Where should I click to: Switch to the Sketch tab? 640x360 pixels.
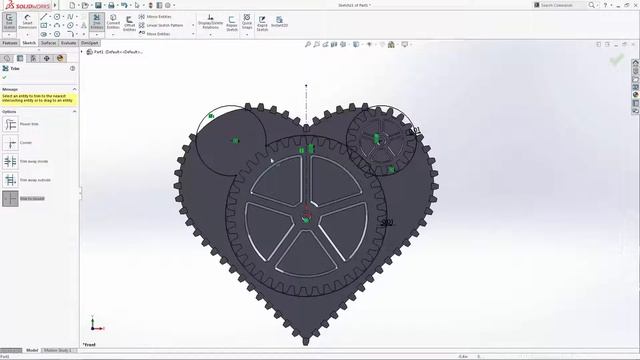[29, 43]
